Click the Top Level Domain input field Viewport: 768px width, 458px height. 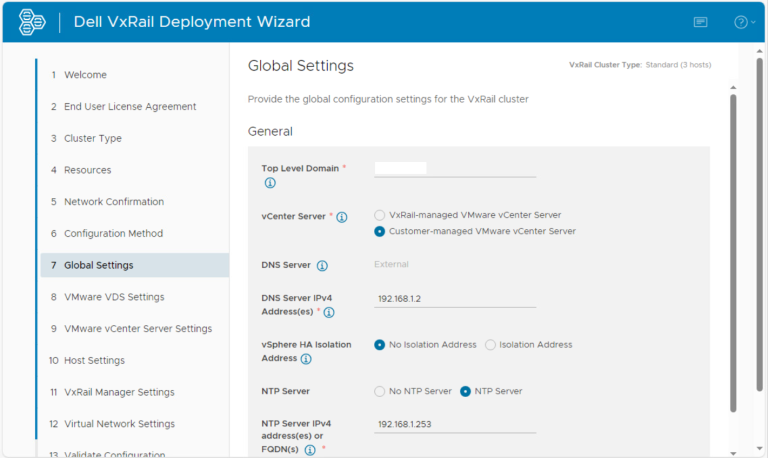pyautogui.click(x=454, y=169)
